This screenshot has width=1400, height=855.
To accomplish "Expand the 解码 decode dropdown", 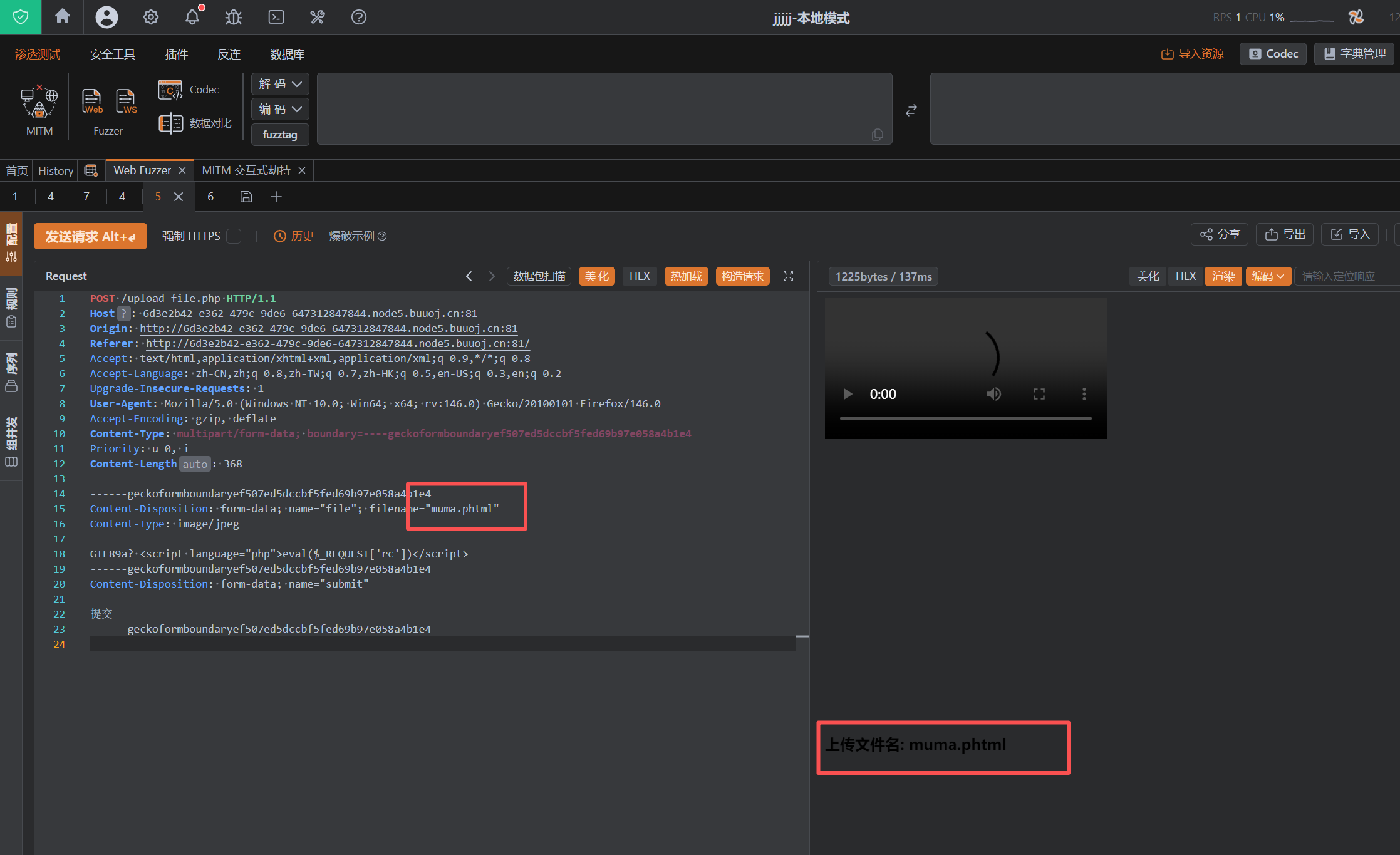I will tap(280, 84).
